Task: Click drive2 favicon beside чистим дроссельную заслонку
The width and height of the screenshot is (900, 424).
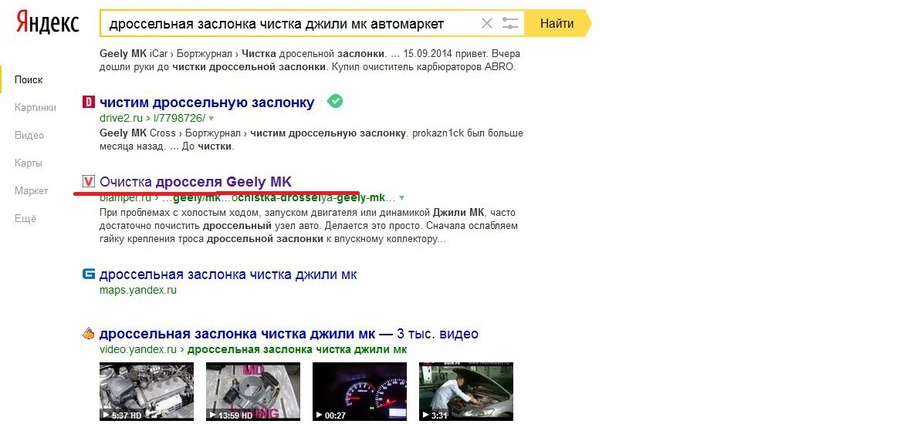Action: tap(88, 102)
